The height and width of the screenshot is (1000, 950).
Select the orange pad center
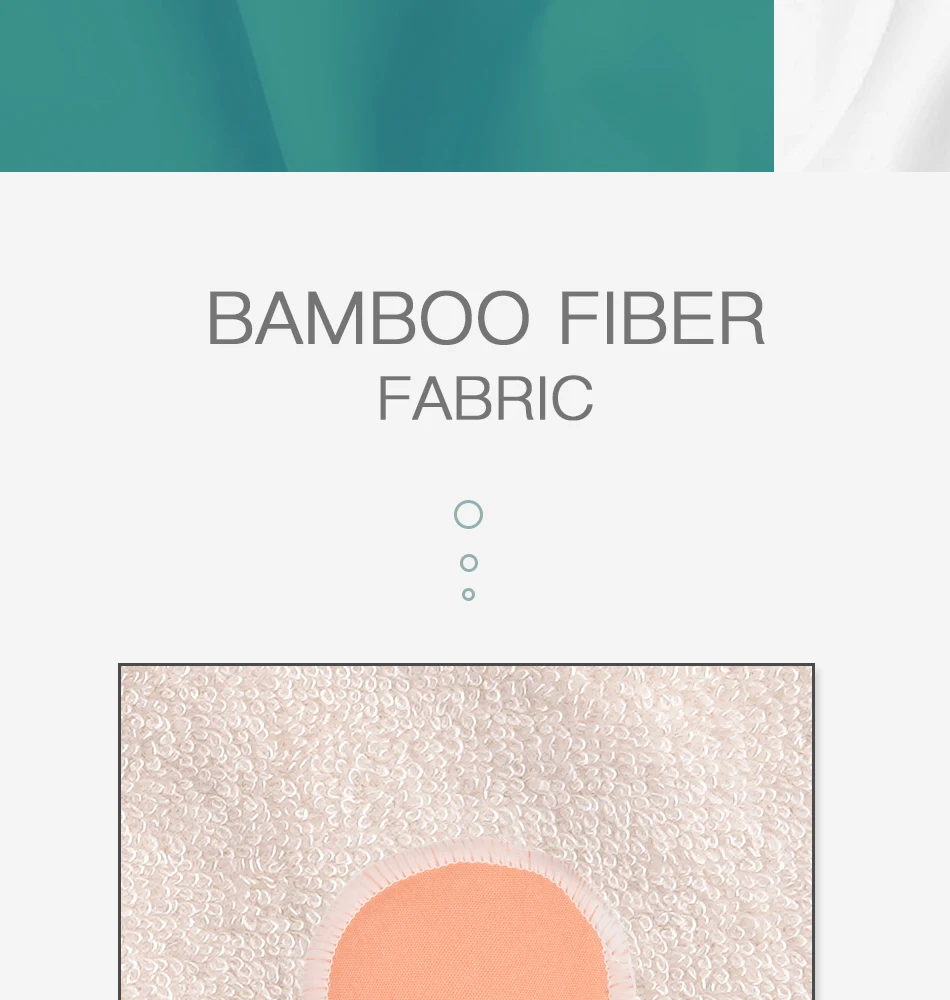[x=469, y=938]
